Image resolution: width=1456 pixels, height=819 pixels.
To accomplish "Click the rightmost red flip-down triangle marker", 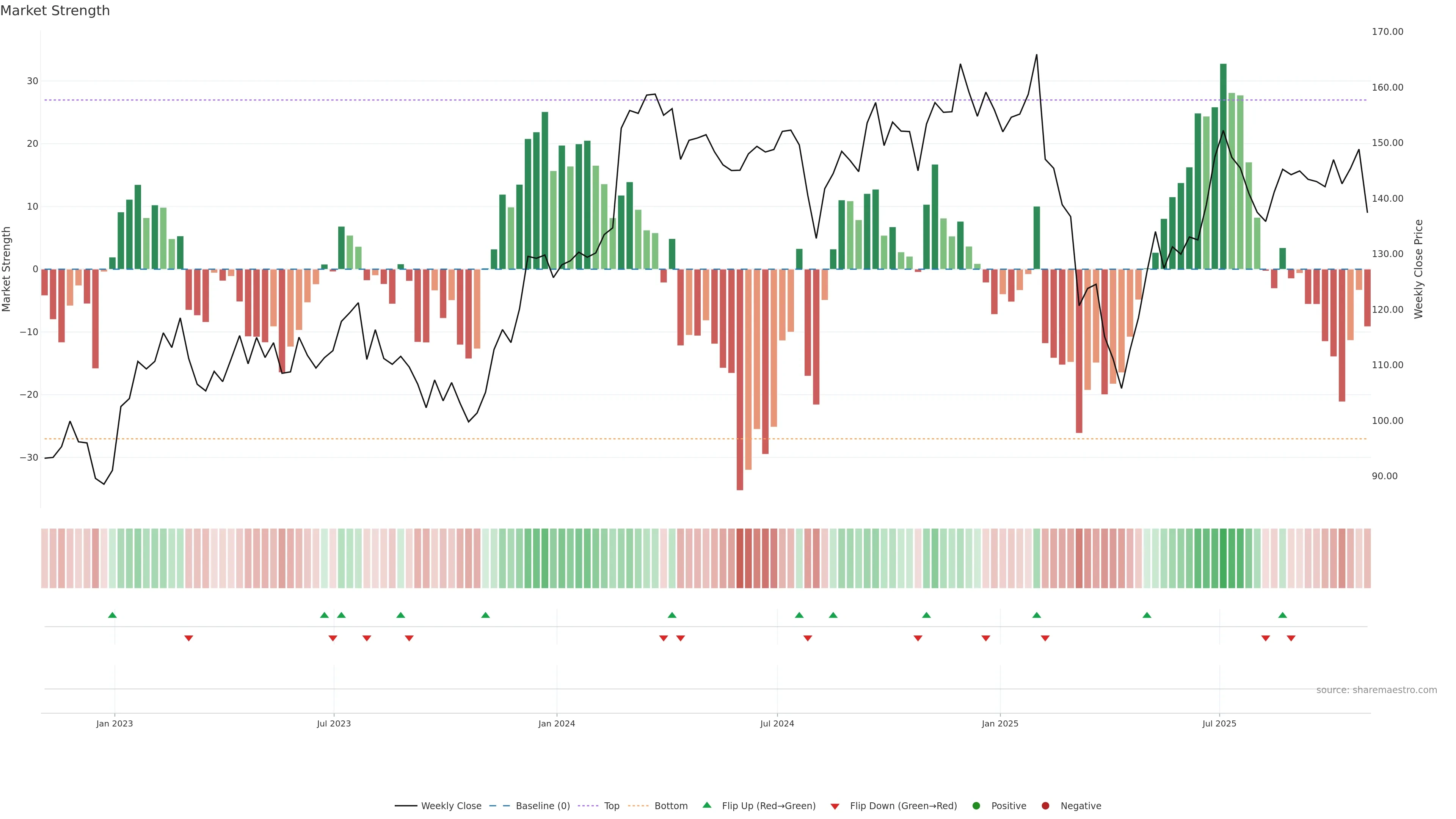I will click(1291, 638).
